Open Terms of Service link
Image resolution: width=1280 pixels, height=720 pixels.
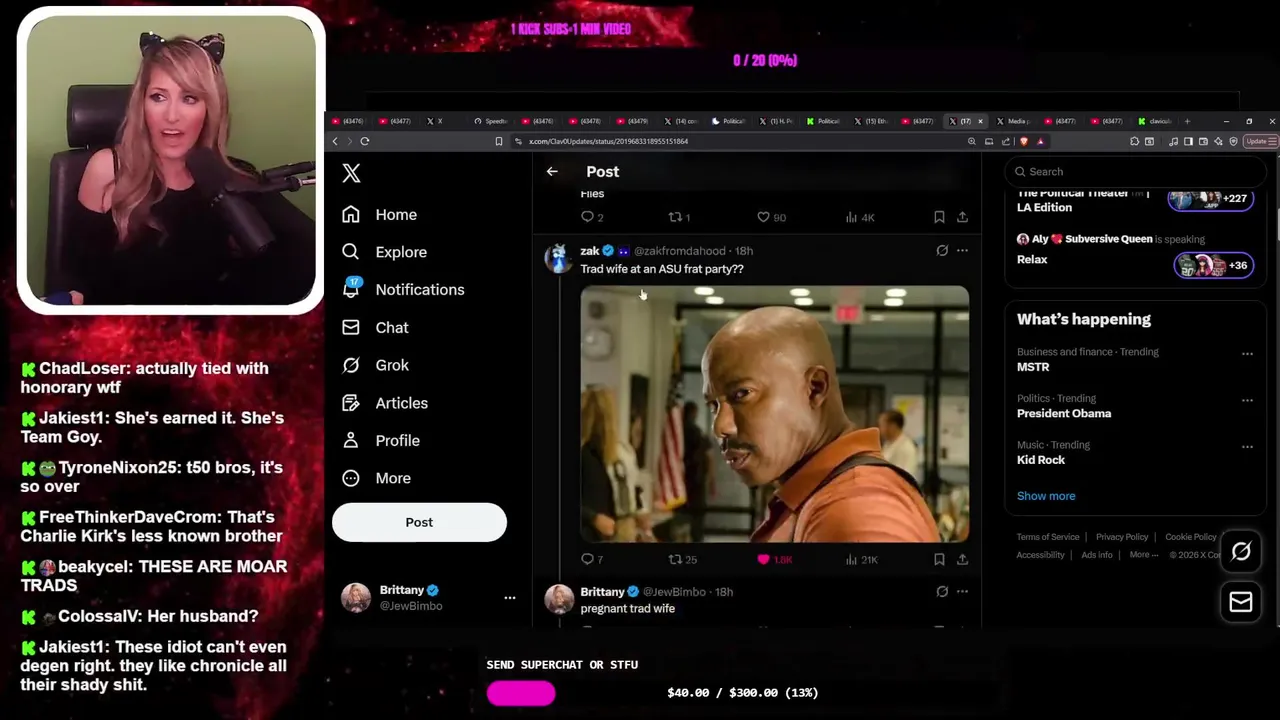[x=1048, y=537]
